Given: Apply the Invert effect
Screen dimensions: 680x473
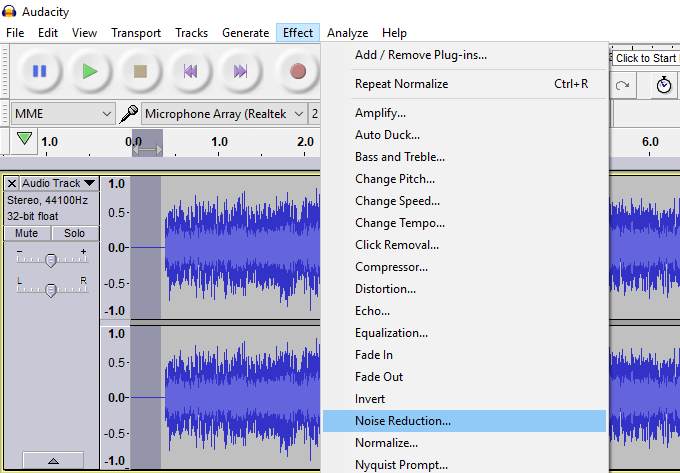Looking at the screenshot, I should (x=464, y=399).
